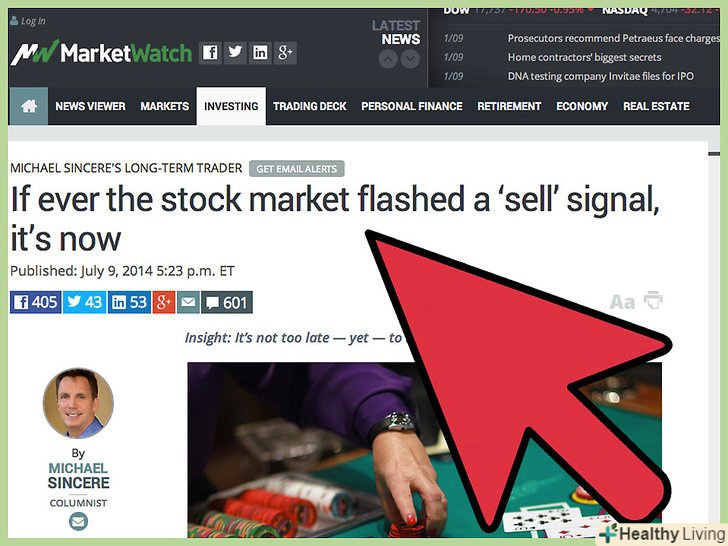Open MarketWatch Google Plus icon in header
Image resolution: width=728 pixels, height=546 pixels.
[285, 52]
